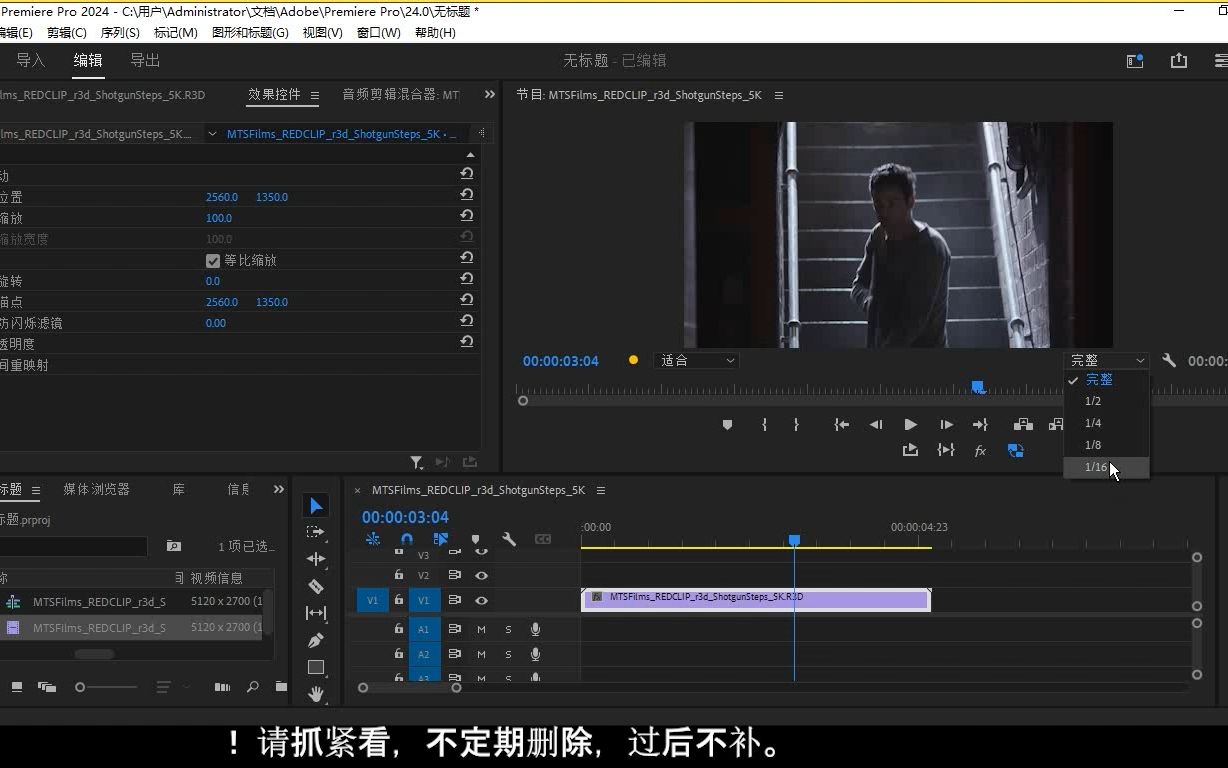The width and height of the screenshot is (1228, 768).
Task: Select the Track Select Forward tool
Action: point(316,533)
